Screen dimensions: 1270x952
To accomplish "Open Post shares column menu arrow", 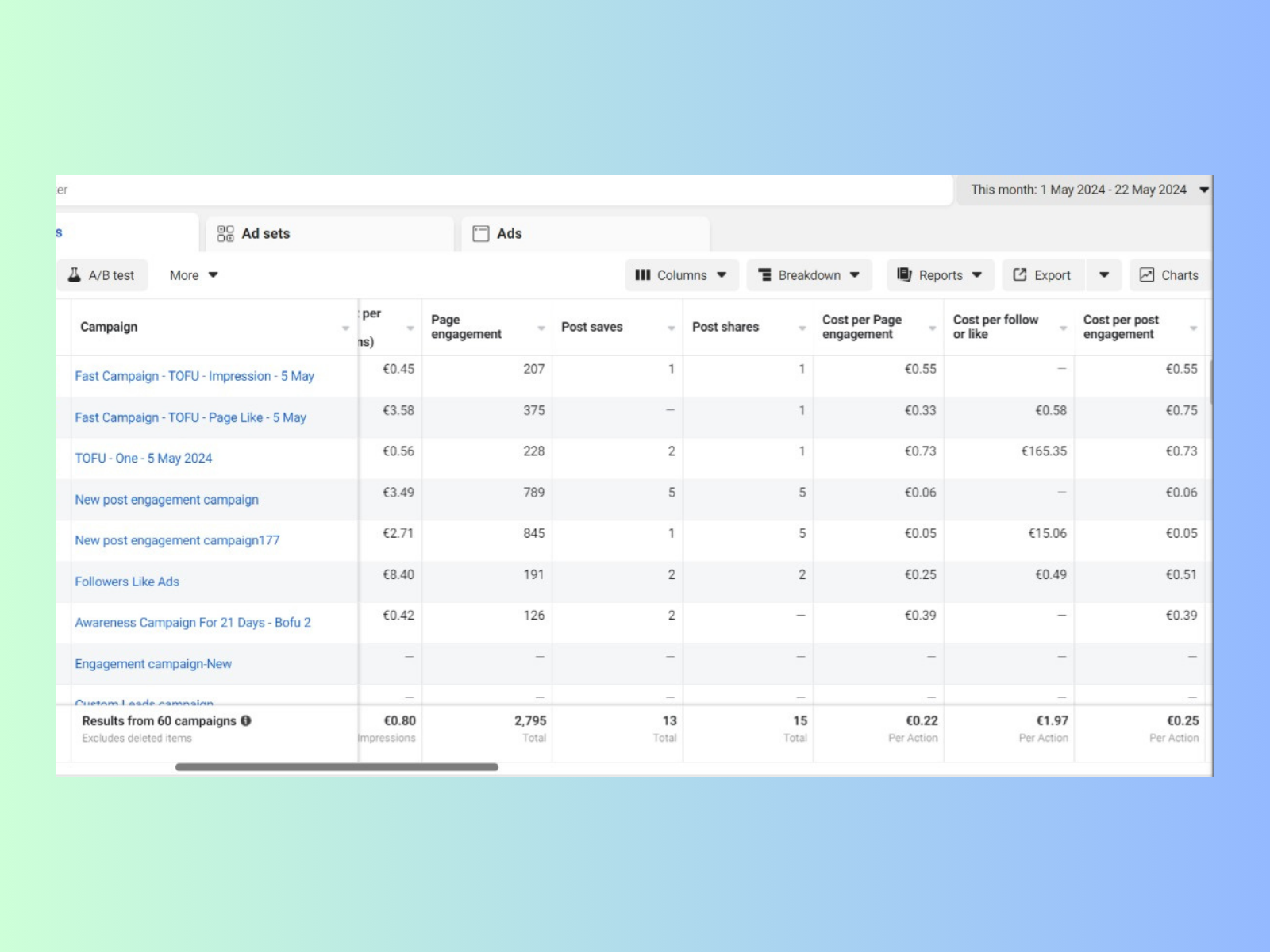I will [802, 328].
